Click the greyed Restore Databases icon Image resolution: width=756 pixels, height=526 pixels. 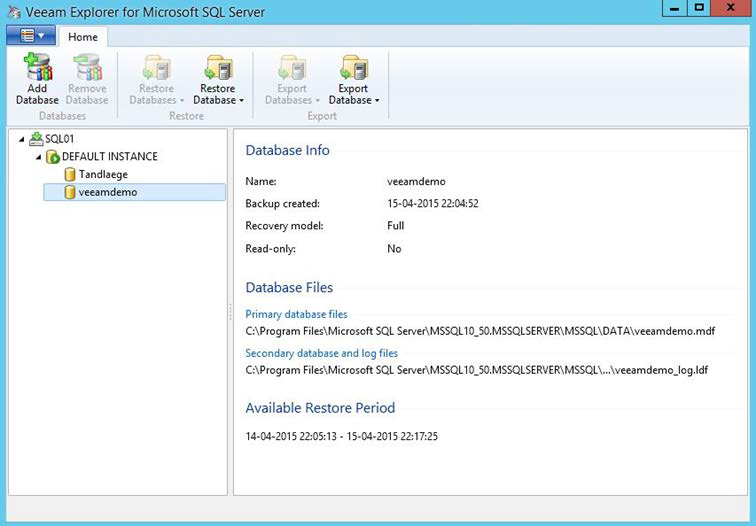(x=157, y=67)
